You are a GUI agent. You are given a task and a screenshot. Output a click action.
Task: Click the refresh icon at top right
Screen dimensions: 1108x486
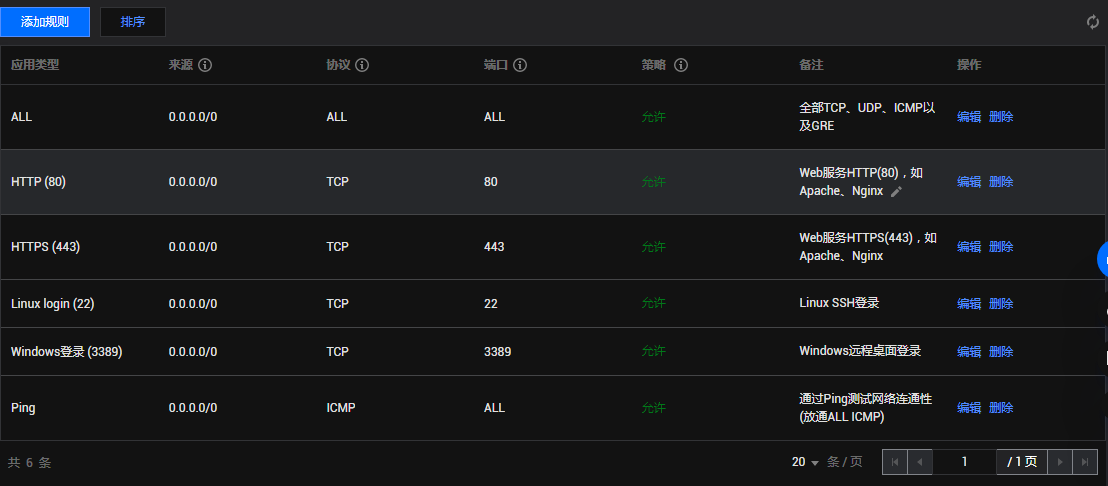[x=1093, y=22]
